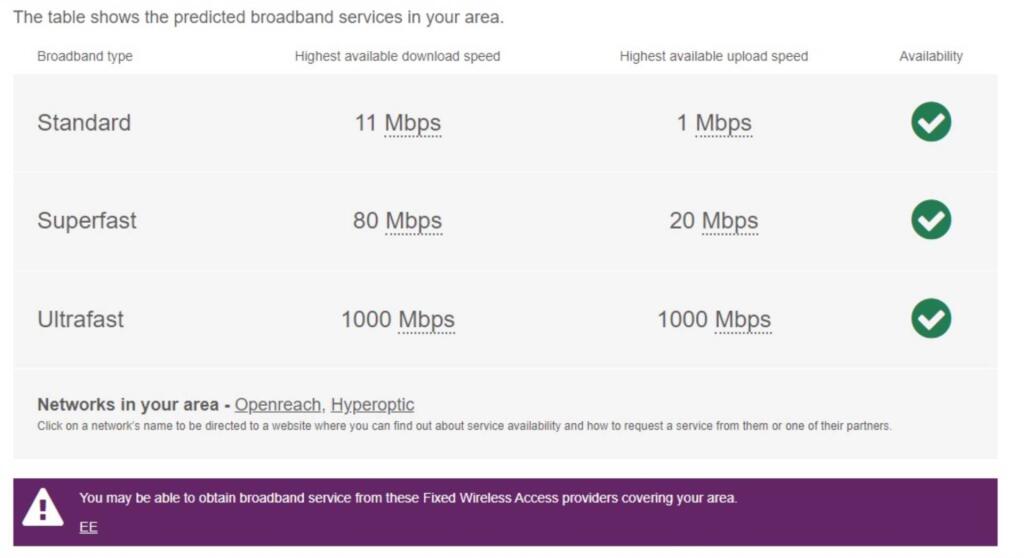Open the Hyperoptic network link
The height and width of the screenshot is (558, 1024).
click(372, 405)
